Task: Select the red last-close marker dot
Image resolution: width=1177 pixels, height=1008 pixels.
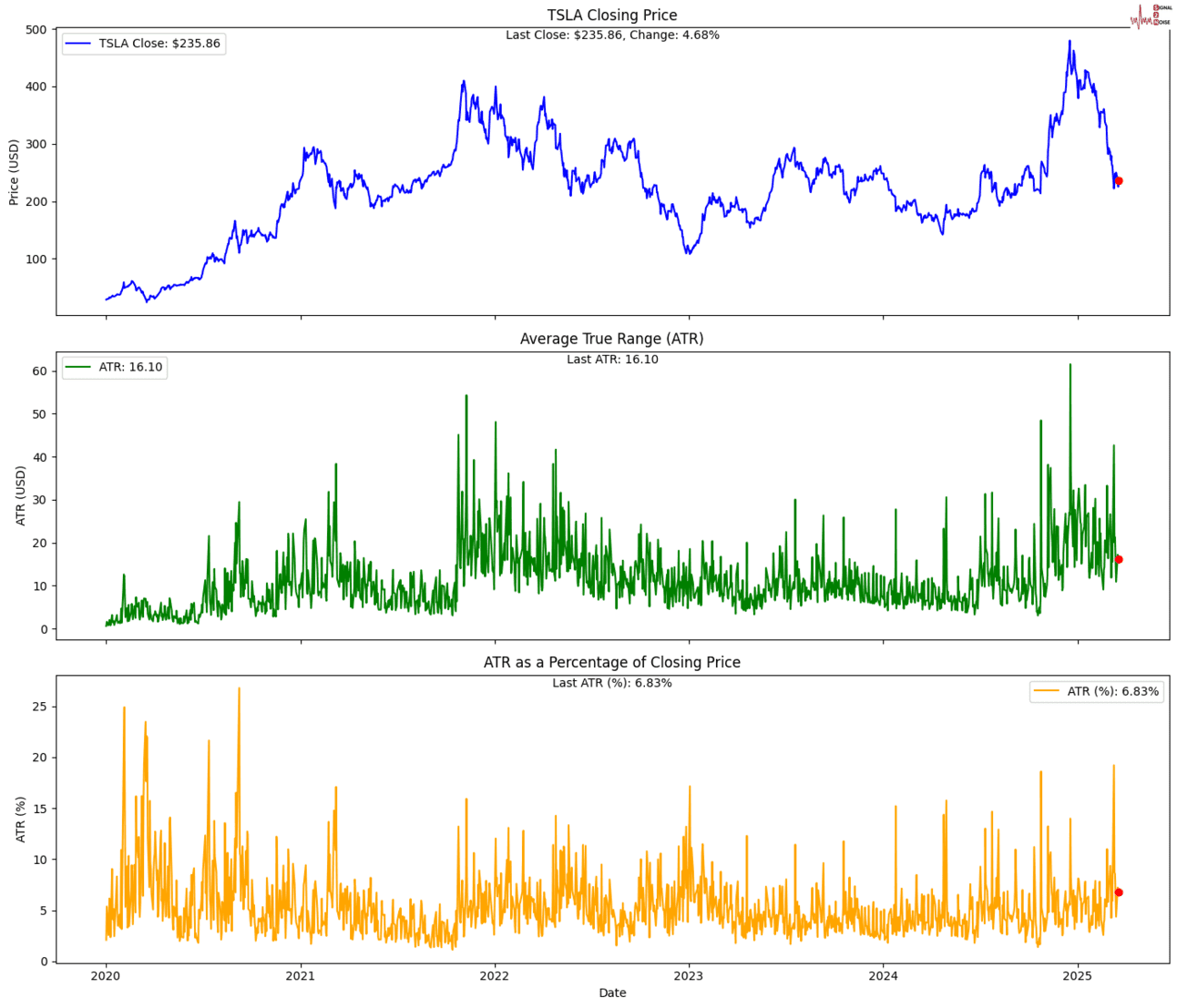Action: [x=1120, y=180]
